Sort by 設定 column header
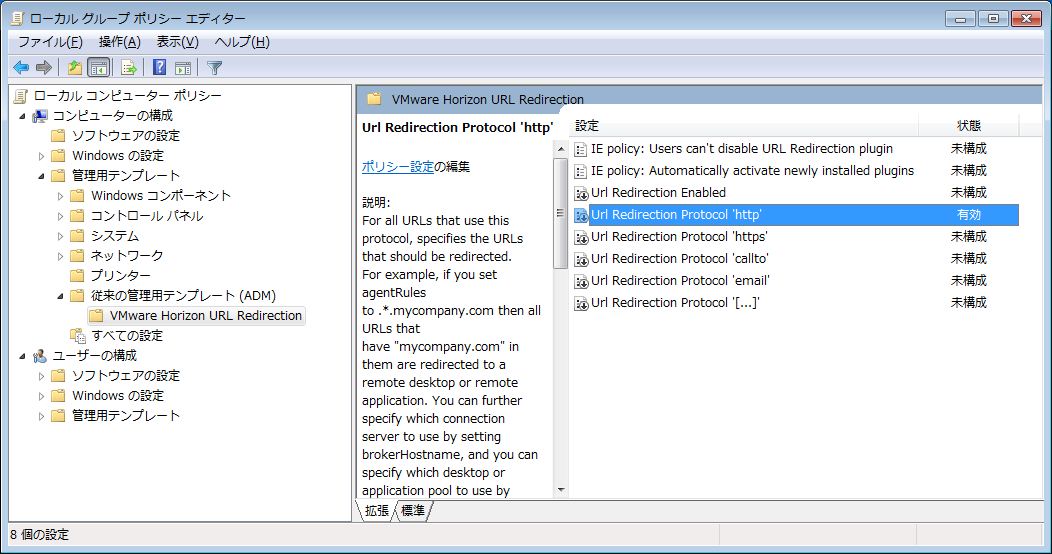 (743, 125)
